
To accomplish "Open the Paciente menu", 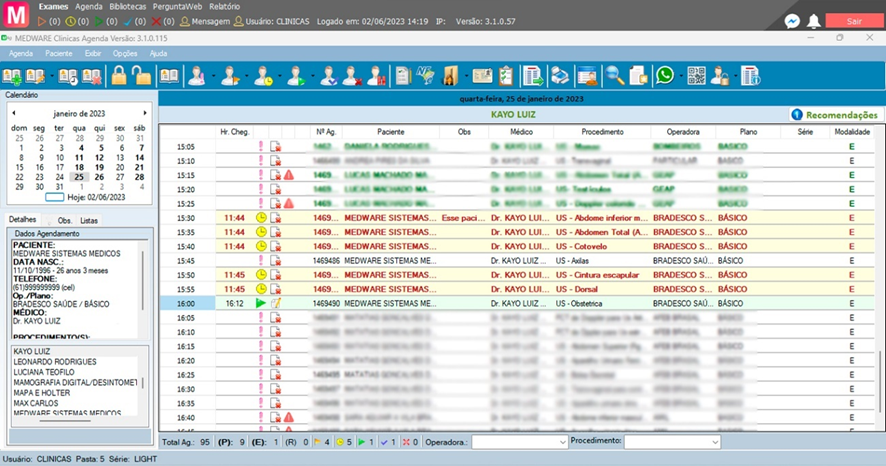I will pyautogui.click(x=59, y=53).
